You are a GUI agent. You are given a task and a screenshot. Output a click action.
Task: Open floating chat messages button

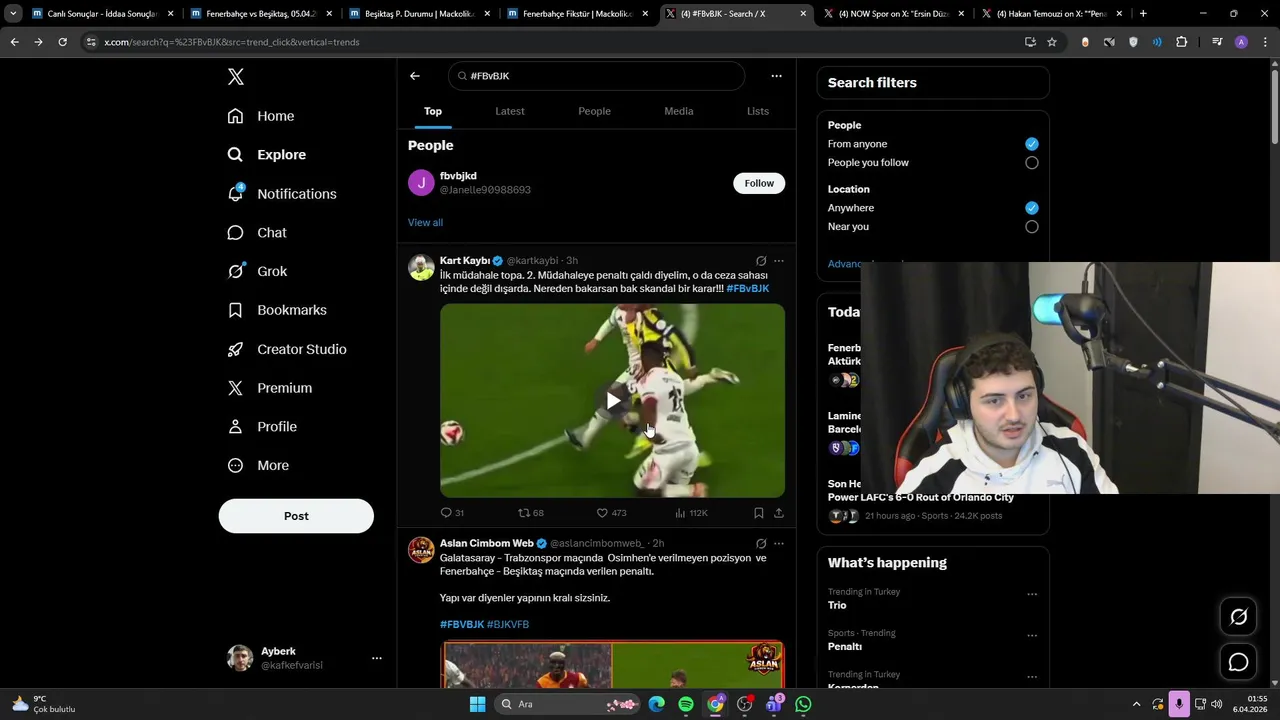pyautogui.click(x=1238, y=662)
